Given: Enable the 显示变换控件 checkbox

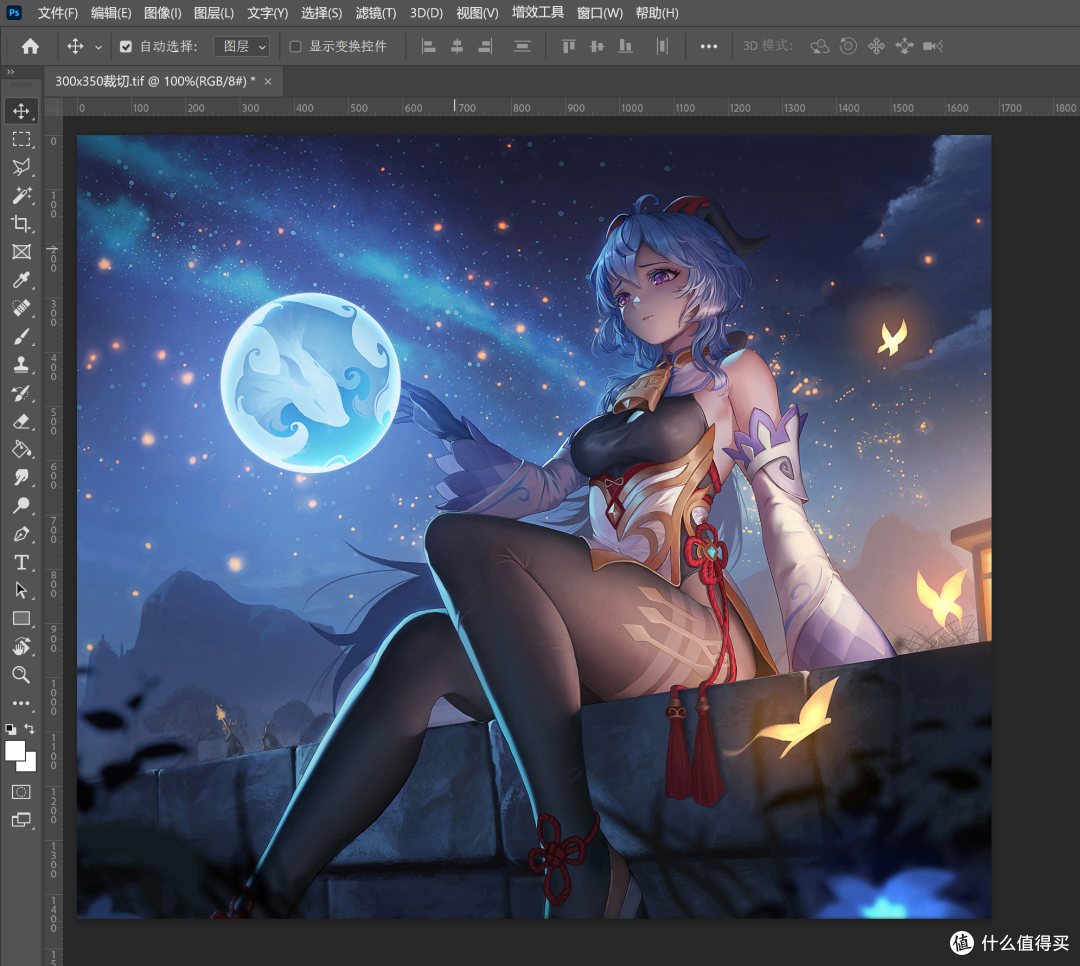Looking at the screenshot, I should pyautogui.click(x=295, y=47).
